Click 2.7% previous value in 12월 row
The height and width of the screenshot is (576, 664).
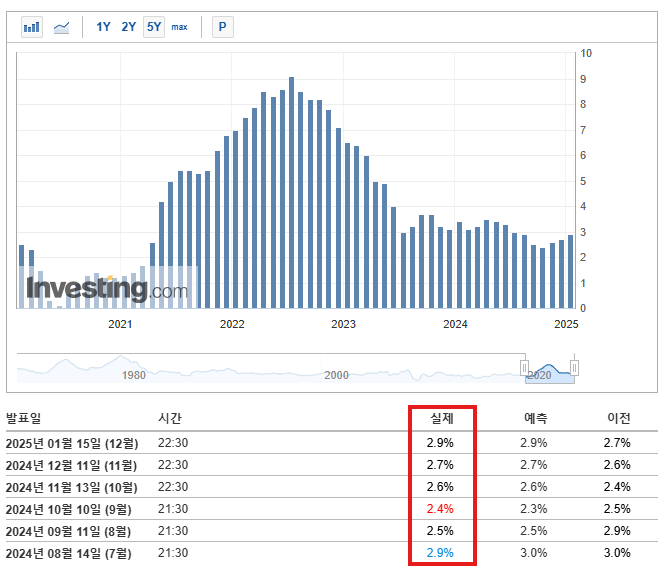(x=617, y=443)
